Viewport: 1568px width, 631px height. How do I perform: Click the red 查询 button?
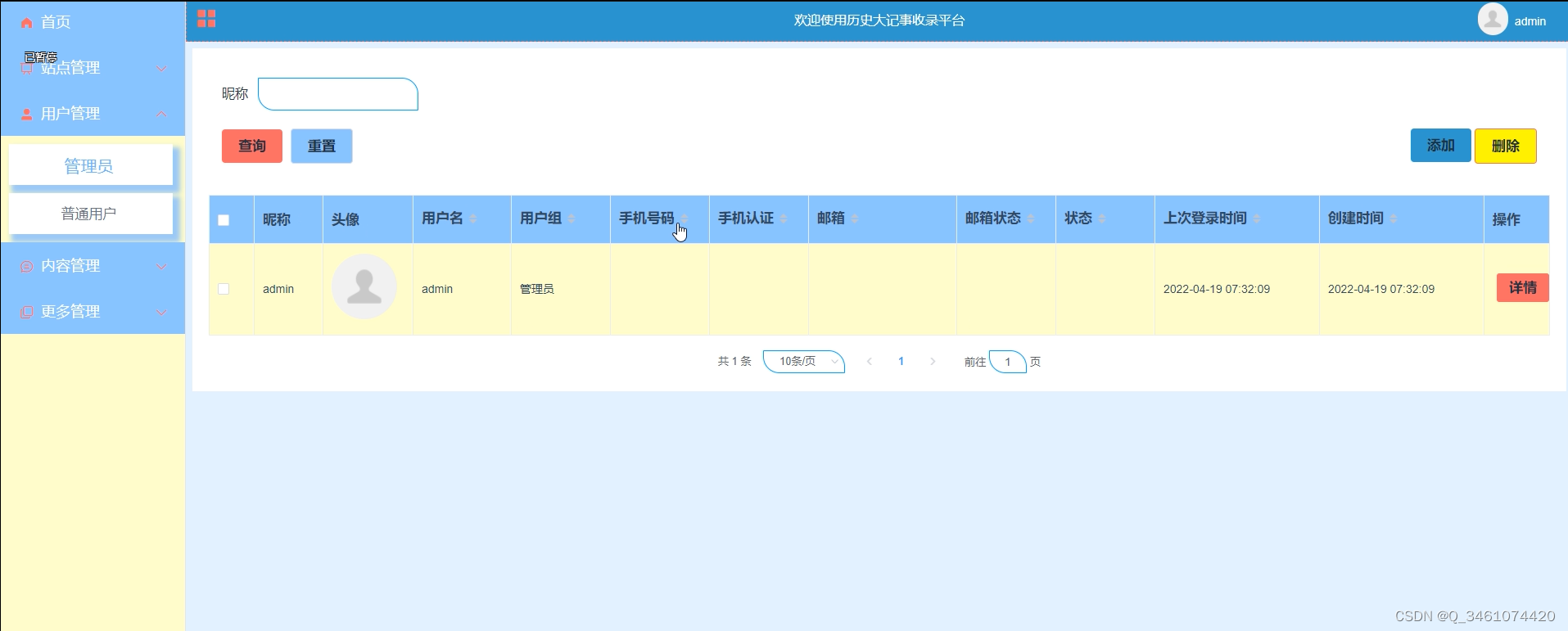tap(252, 146)
